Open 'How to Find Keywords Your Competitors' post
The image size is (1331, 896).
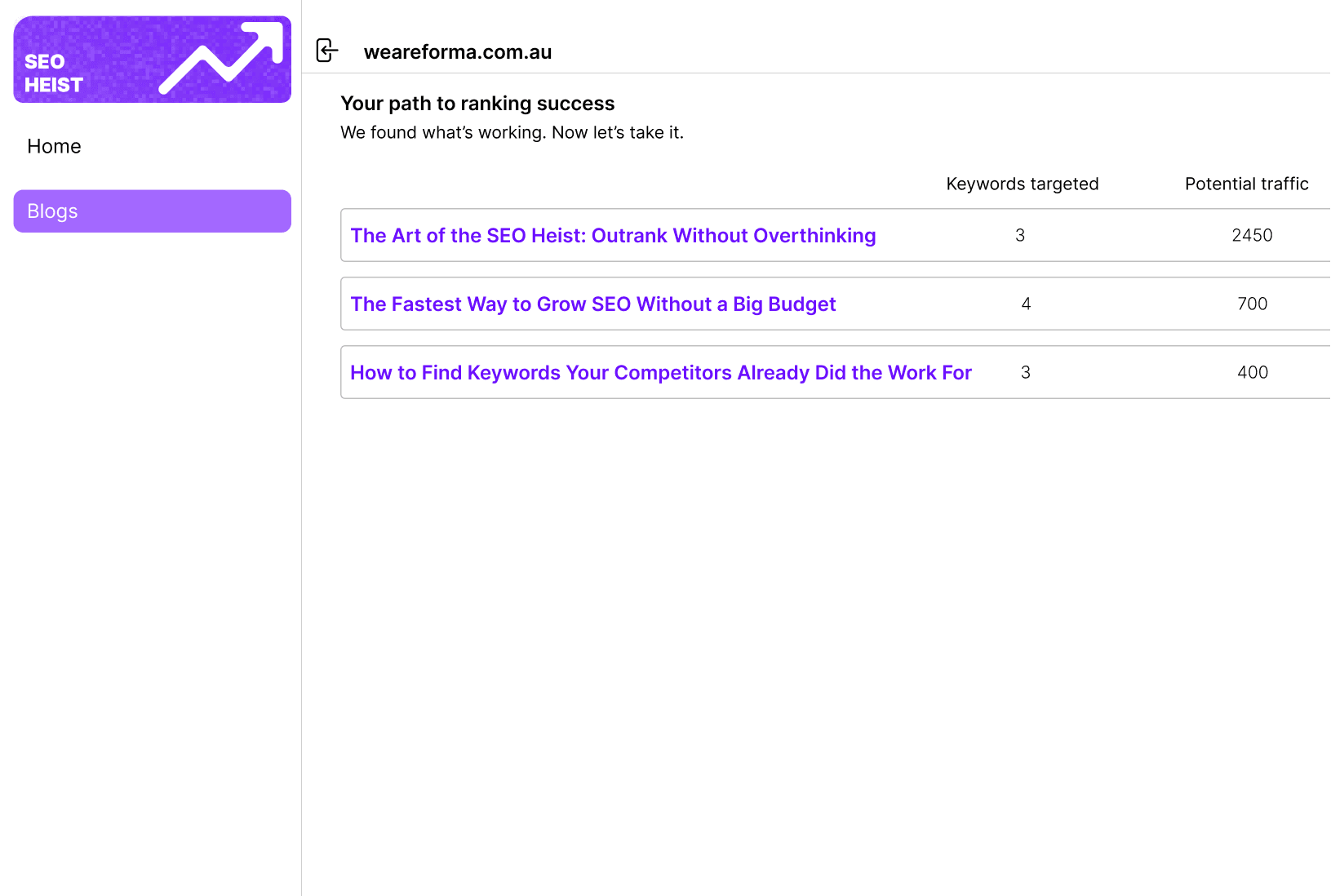(661, 372)
